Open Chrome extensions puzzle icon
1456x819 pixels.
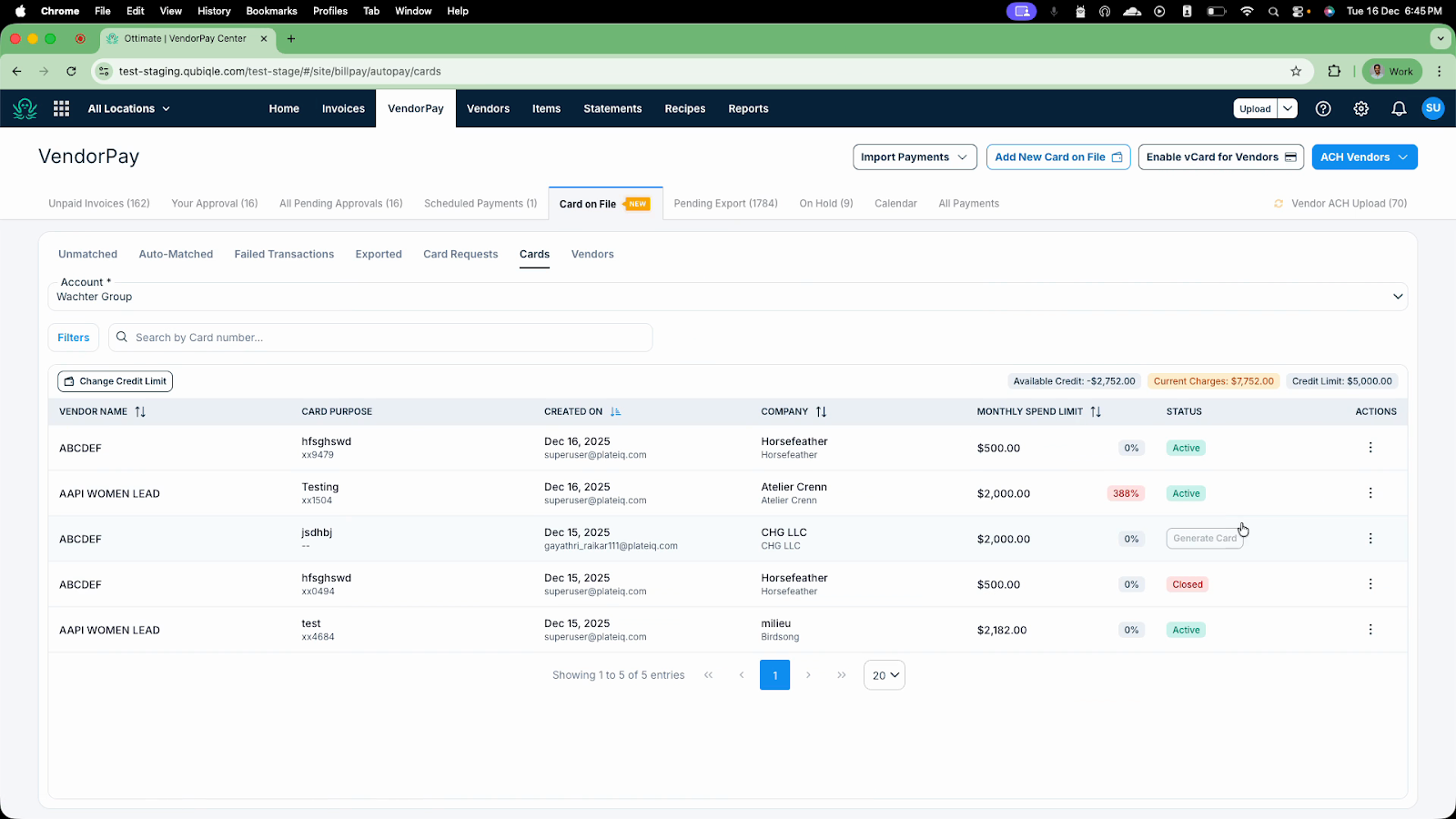click(x=1335, y=71)
